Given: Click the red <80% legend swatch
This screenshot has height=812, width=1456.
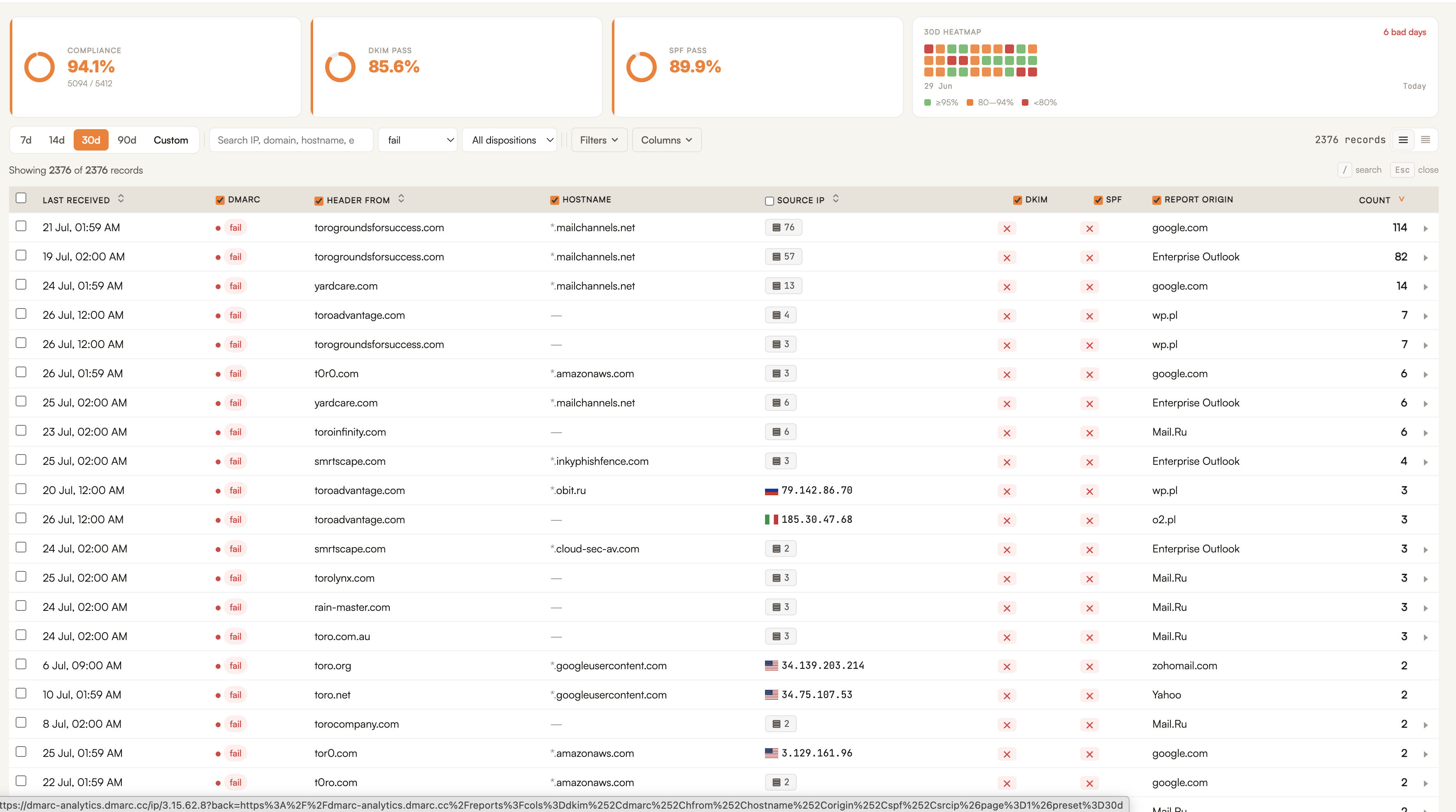Looking at the screenshot, I should point(1025,102).
